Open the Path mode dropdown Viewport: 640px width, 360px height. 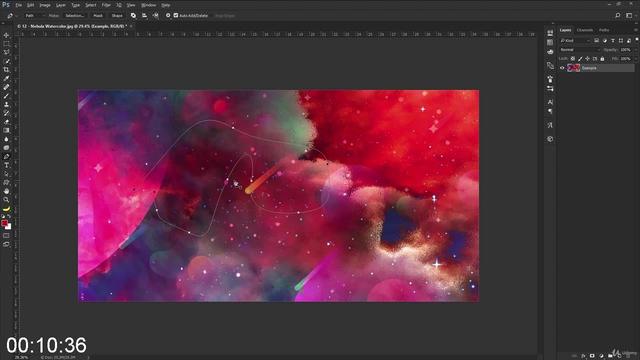tap(34, 16)
